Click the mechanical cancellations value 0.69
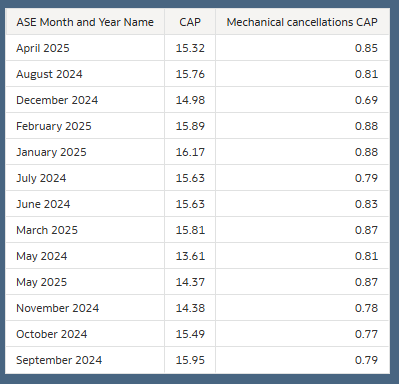Image resolution: width=399 pixels, height=384 pixels. 366,100
